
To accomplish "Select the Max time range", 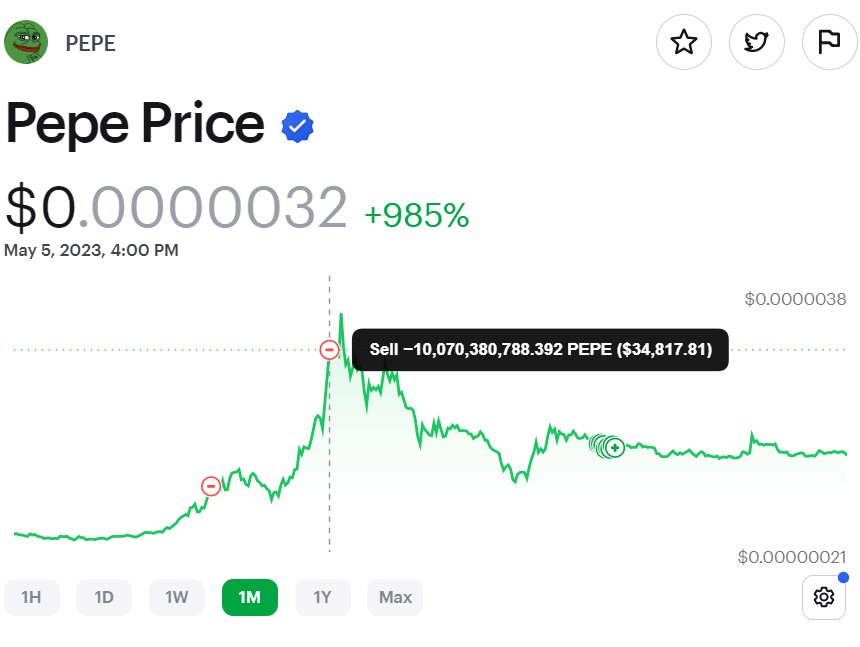I will (395, 598).
